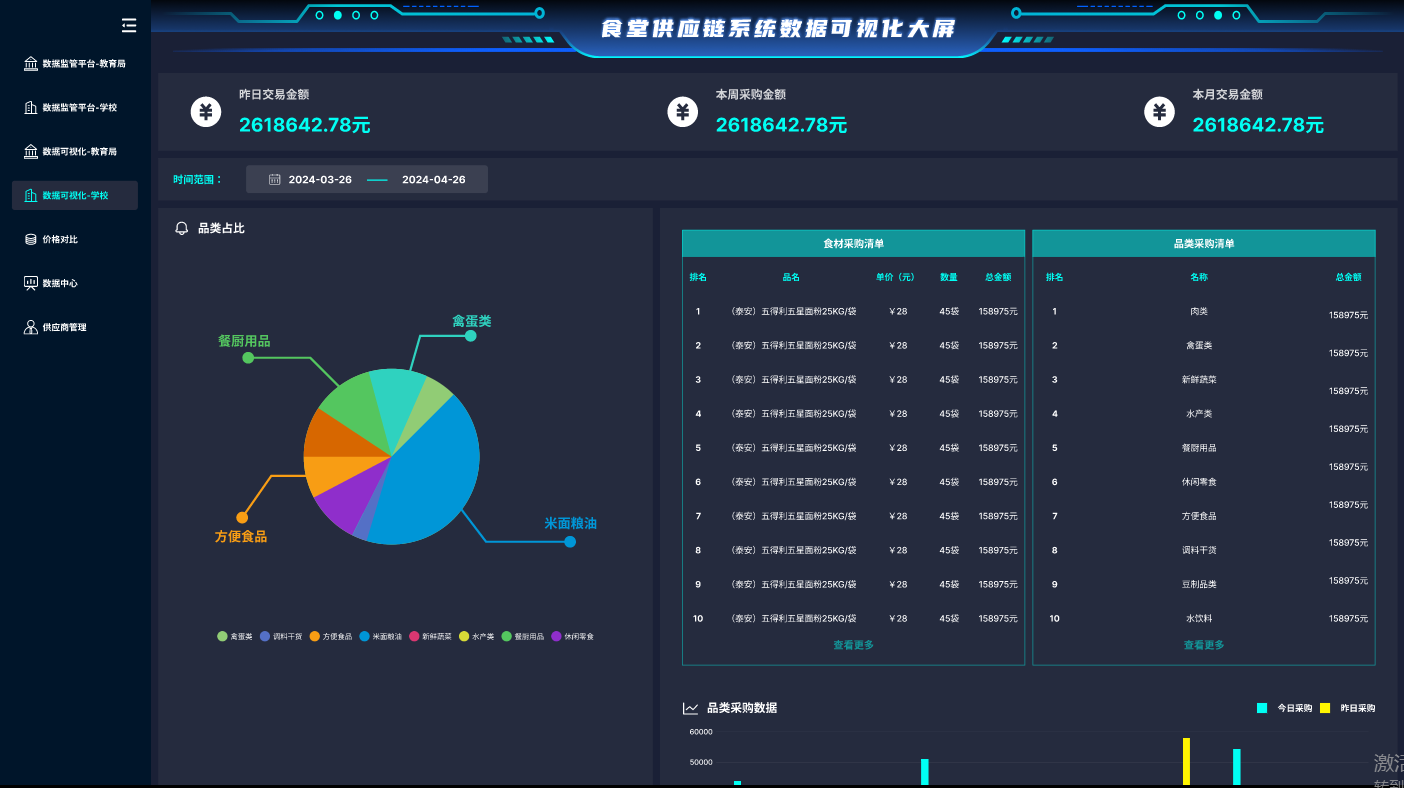
Task: Click 查看更多 under 食材采购清单
Action: [x=853, y=645]
